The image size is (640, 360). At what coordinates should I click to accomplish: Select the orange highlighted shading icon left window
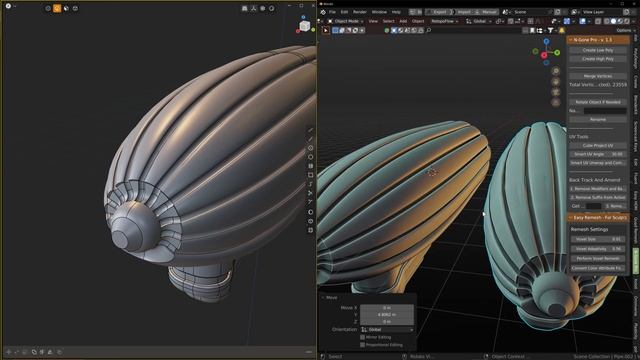pyautogui.click(x=57, y=8)
